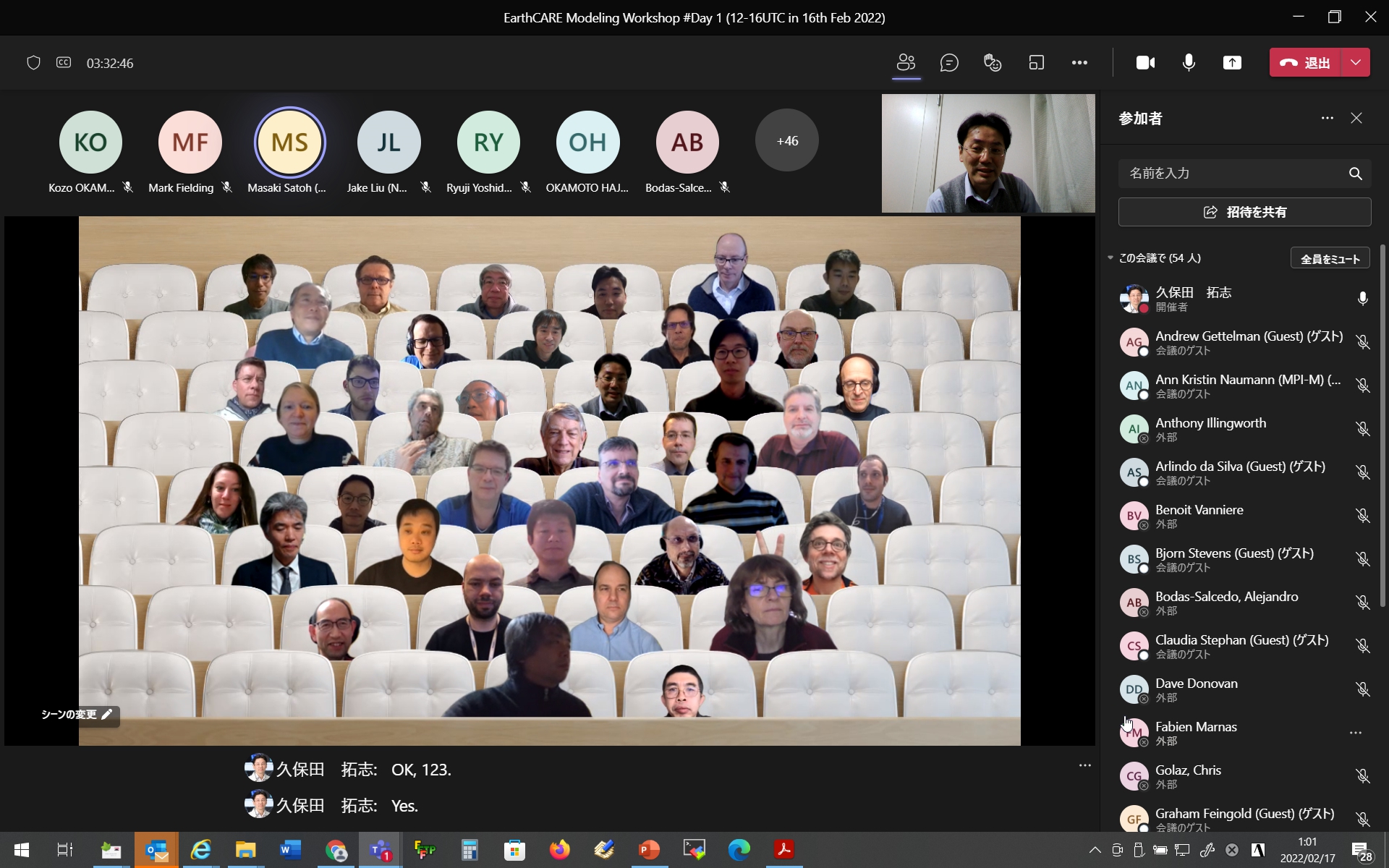The height and width of the screenshot is (868, 1389).
Task: Click the シーンの変更 edit button
Action: (x=77, y=715)
